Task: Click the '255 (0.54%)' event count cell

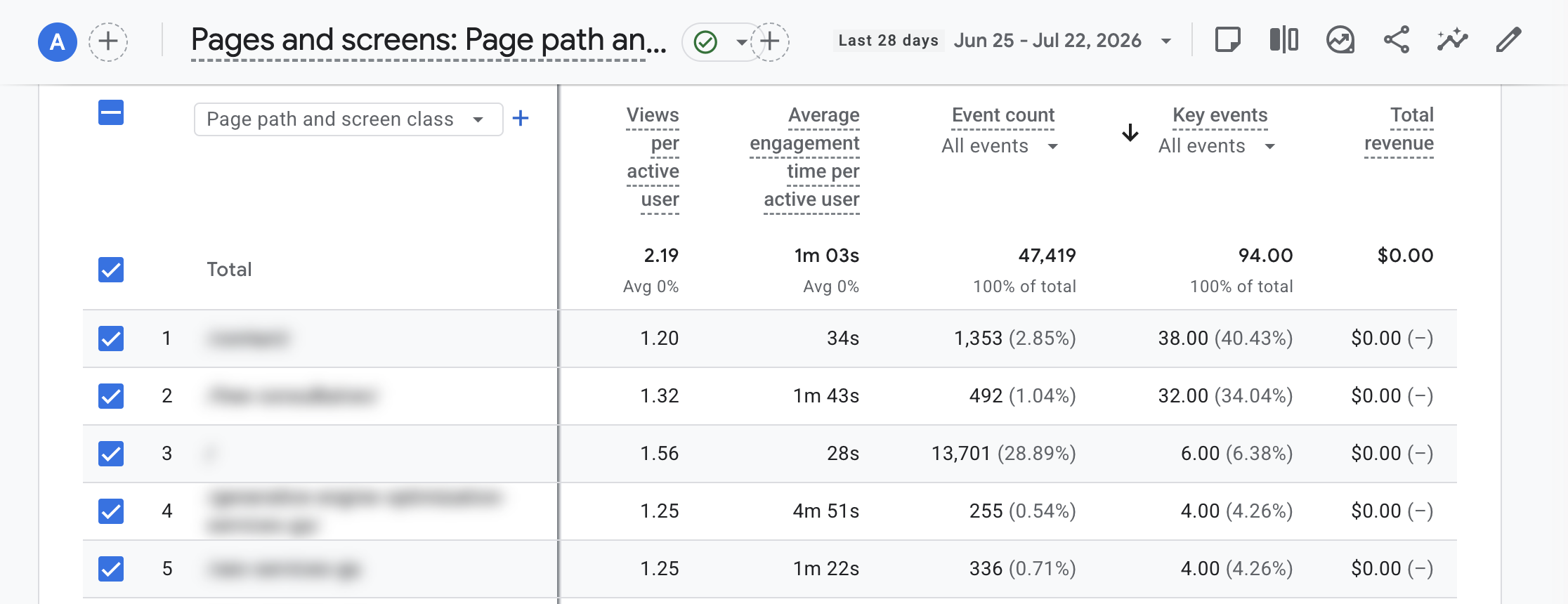Action: [1022, 511]
